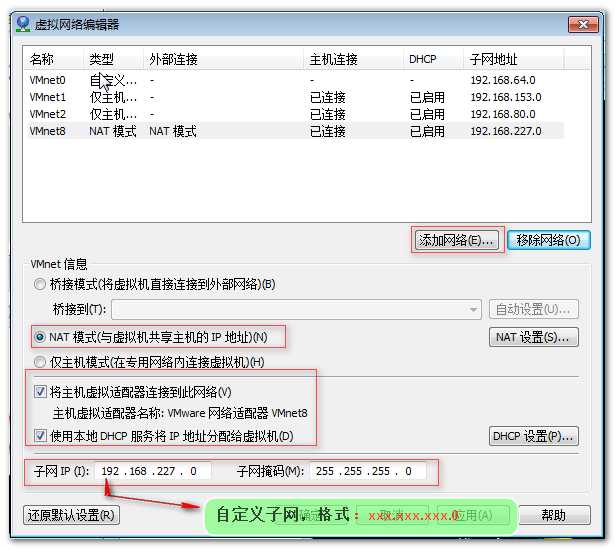Click the 主机连接 column header
Screen dimensions: 615x549
coord(354,59)
